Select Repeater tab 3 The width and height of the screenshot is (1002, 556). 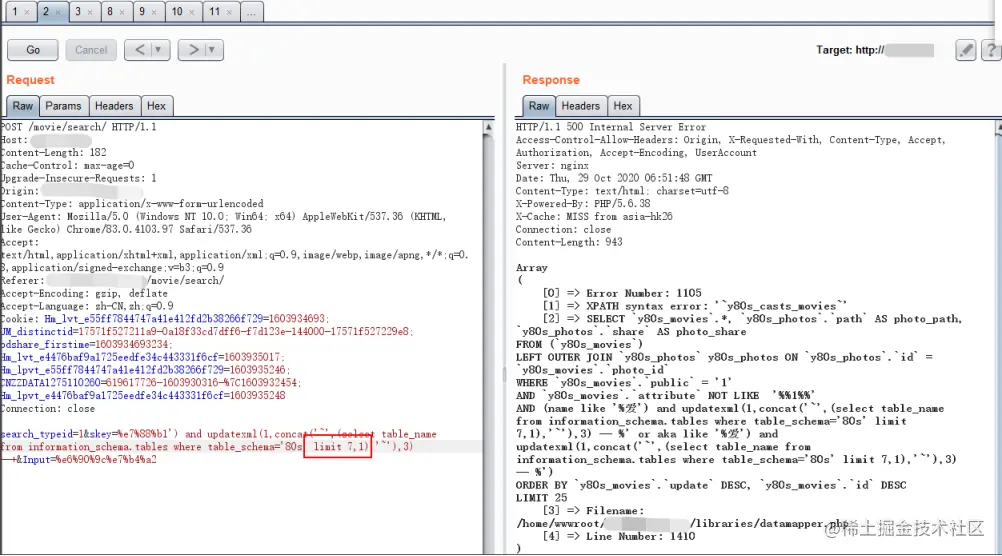(x=78, y=12)
